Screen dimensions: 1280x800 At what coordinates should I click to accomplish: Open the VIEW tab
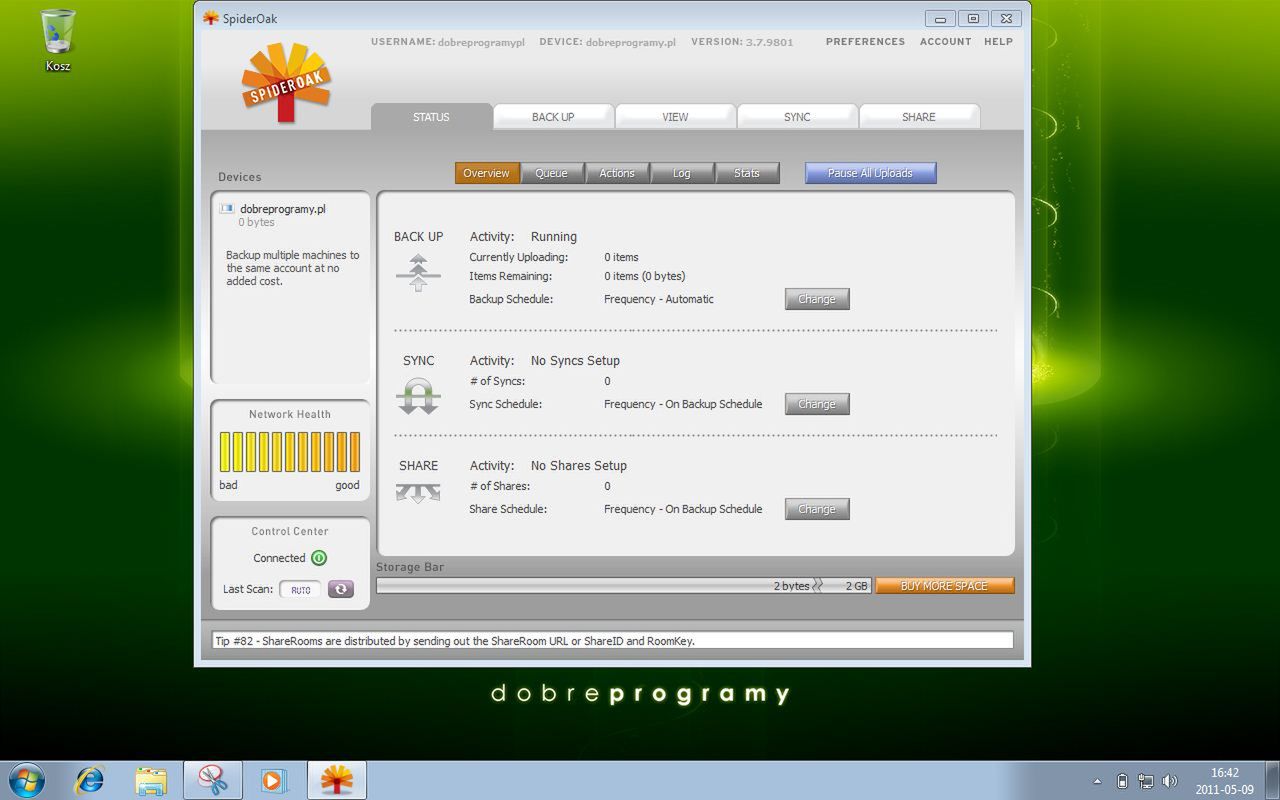[x=675, y=117]
